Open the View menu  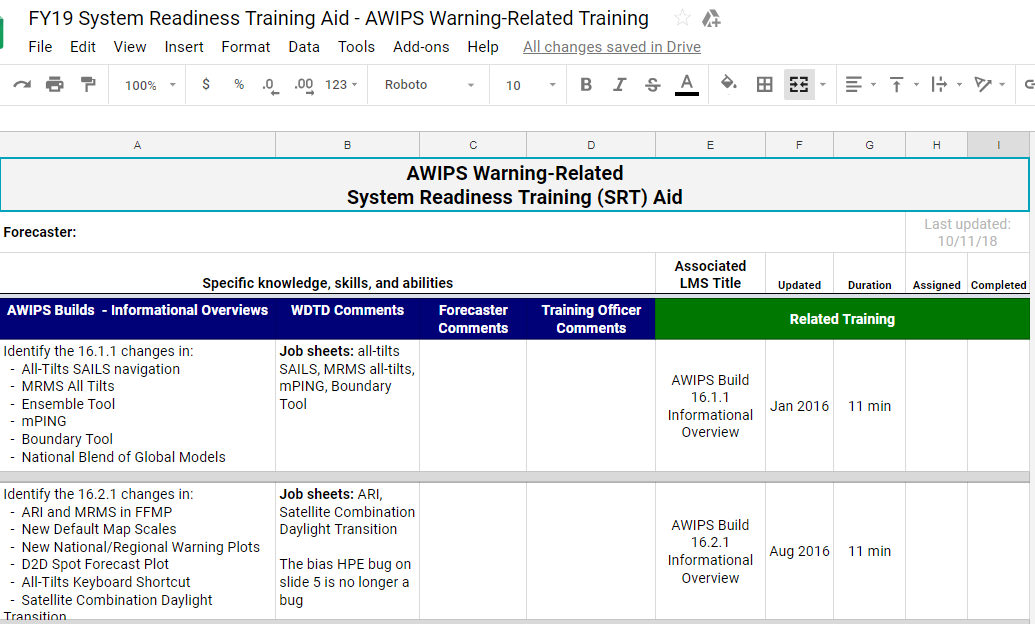pyautogui.click(x=129, y=47)
